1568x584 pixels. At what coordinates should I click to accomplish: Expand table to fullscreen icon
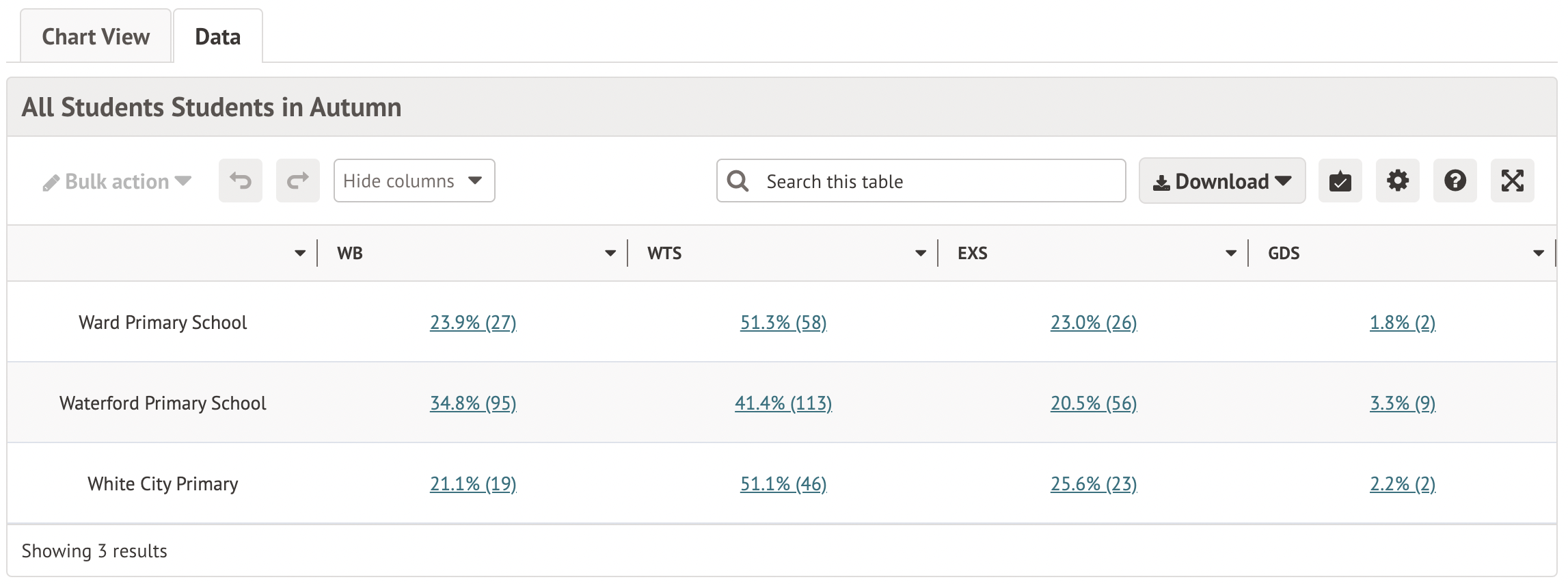point(1512,181)
